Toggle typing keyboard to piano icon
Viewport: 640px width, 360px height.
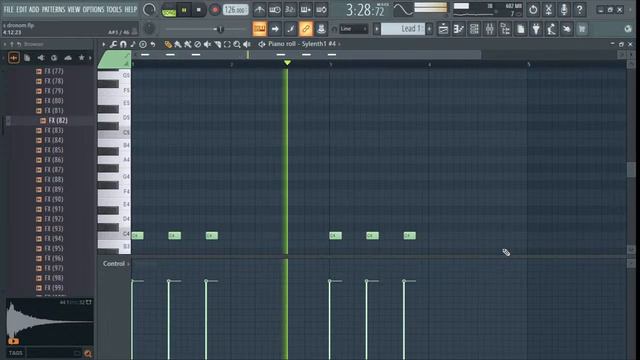pos(260,29)
